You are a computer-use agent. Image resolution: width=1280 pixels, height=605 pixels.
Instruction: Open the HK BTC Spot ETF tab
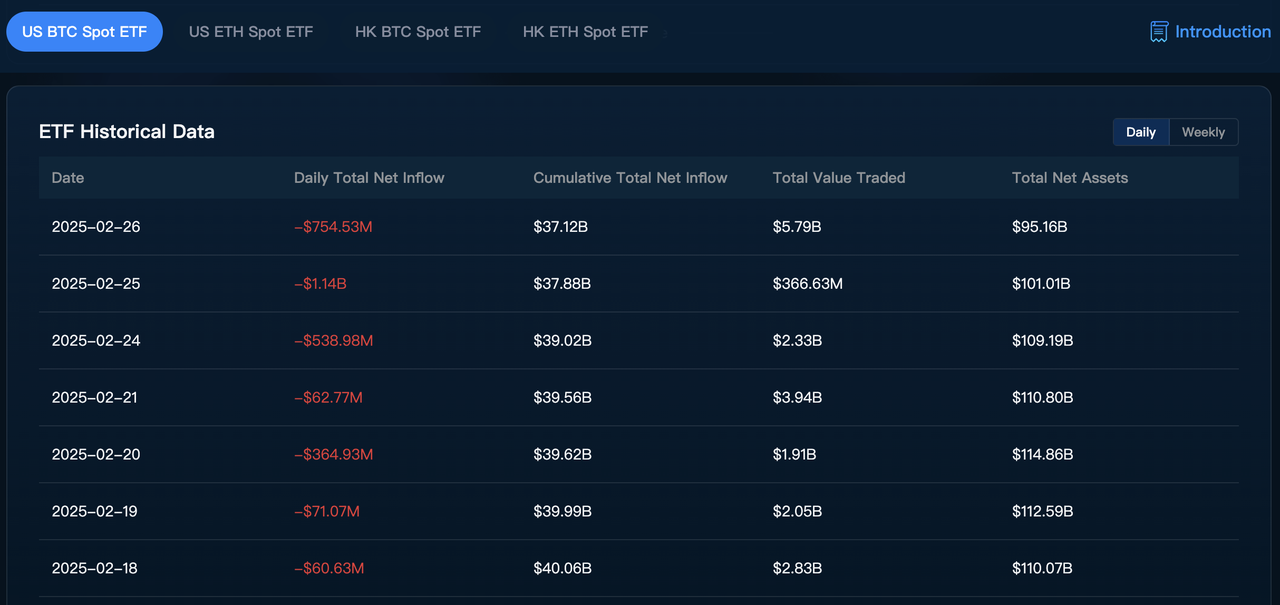pos(418,32)
